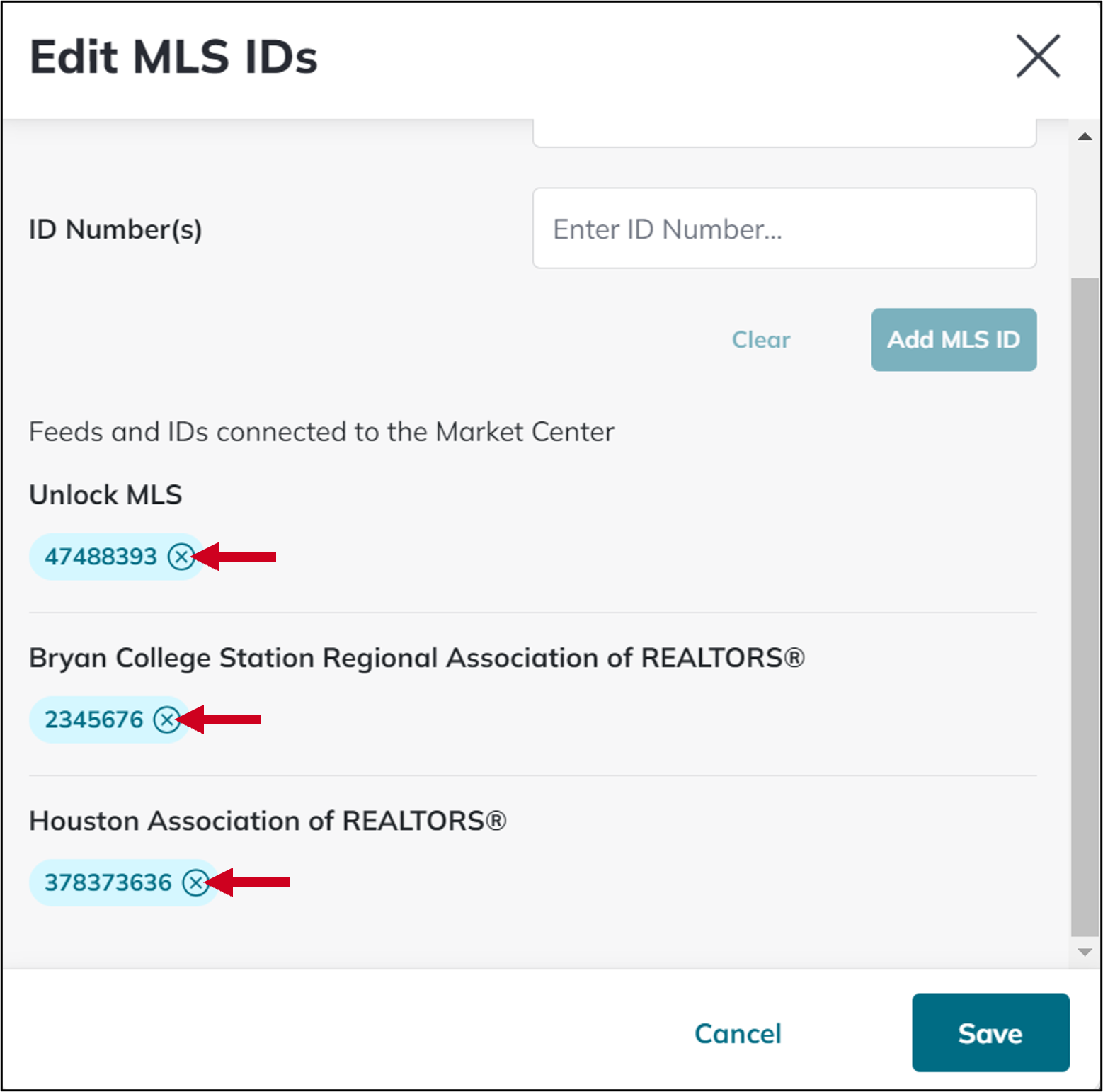Click the X icon next to 47488393

[x=183, y=557]
